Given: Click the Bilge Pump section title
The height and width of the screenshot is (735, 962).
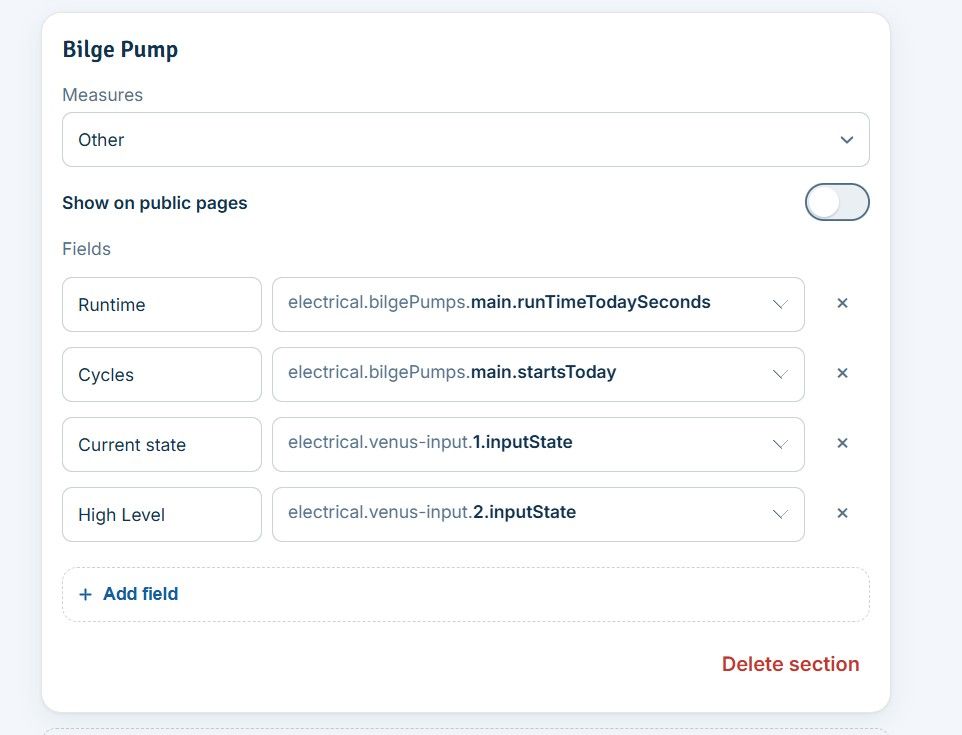Looking at the screenshot, I should (x=120, y=50).
